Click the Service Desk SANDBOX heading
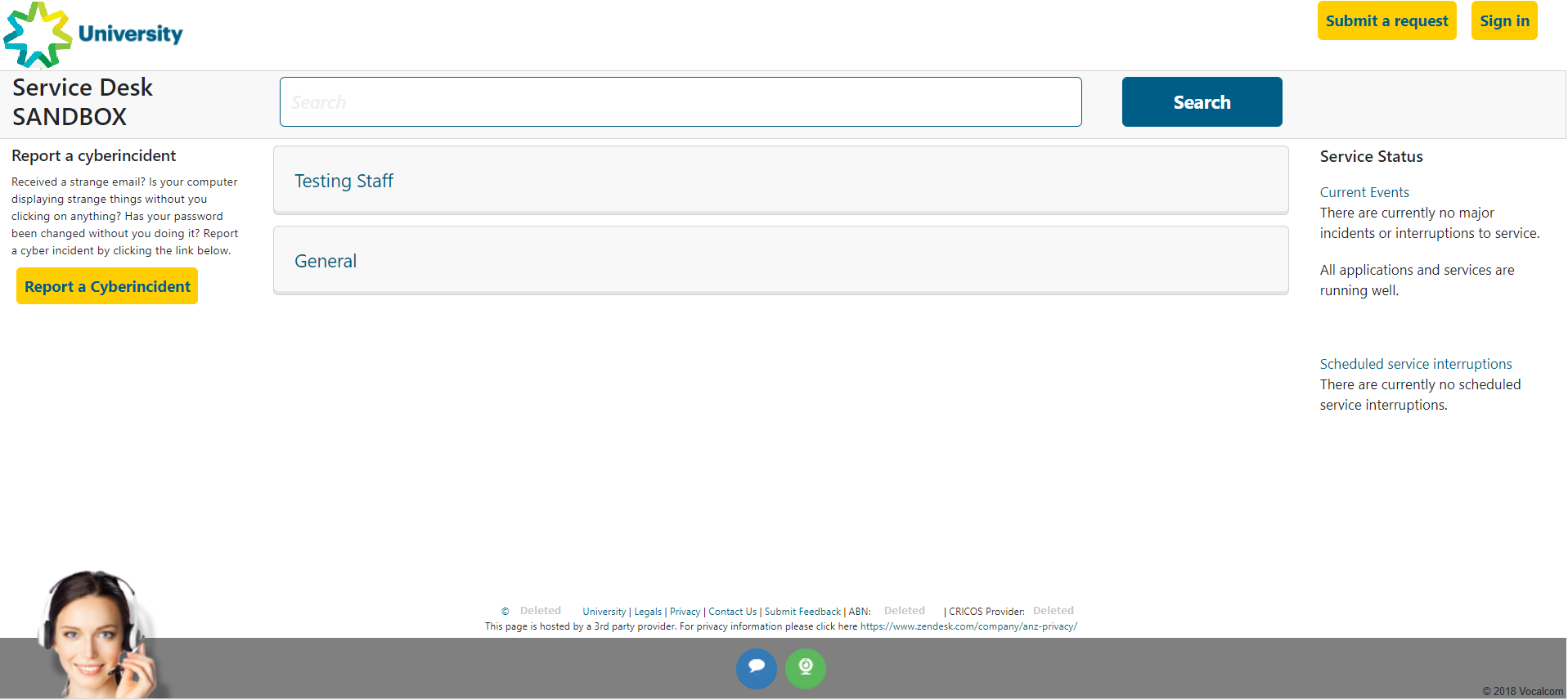The image size is (1568, 700). pyautogui.click(x=83, y=102)
